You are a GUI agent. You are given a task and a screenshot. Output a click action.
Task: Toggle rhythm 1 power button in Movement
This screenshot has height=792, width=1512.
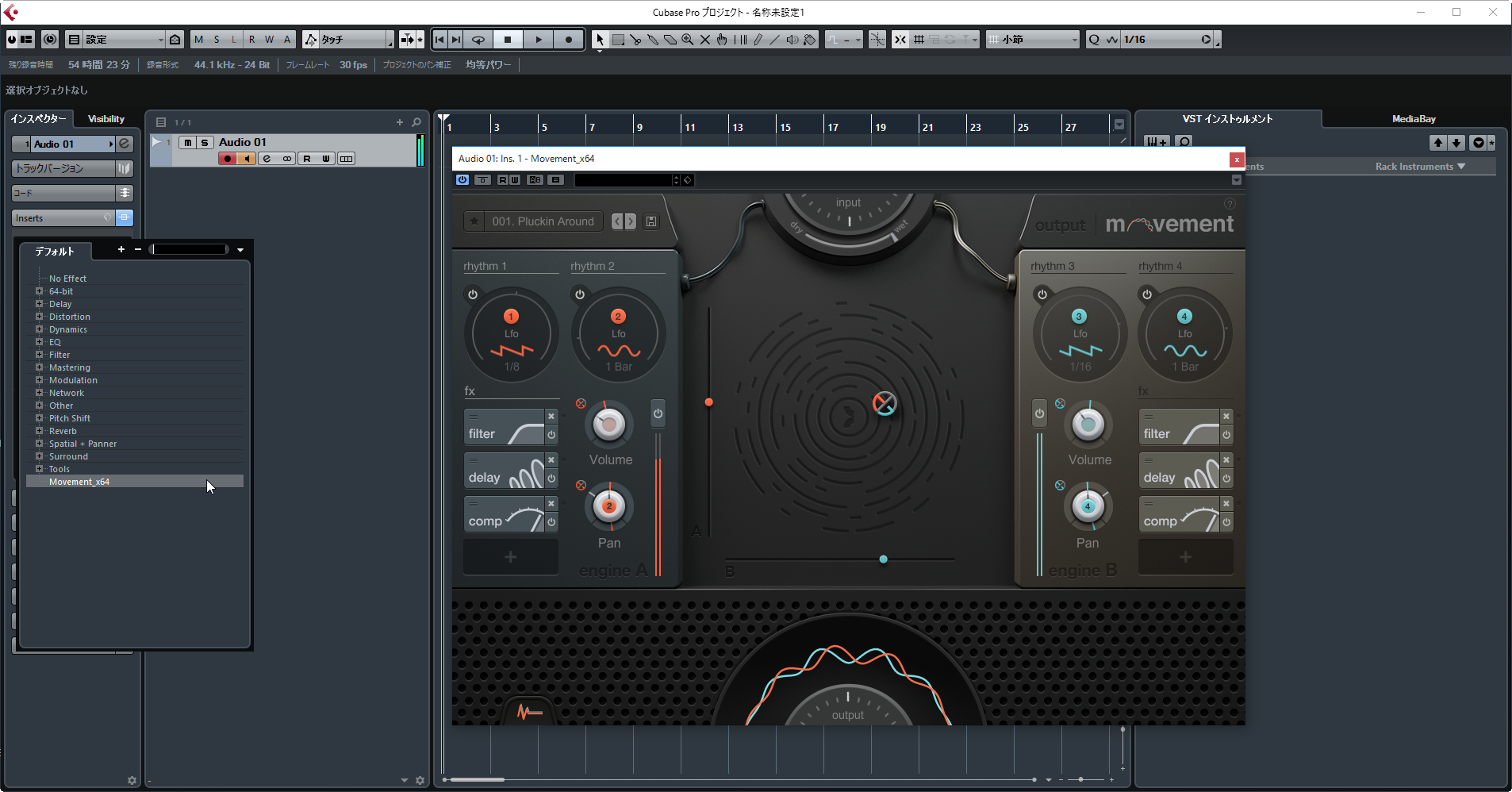click(473, 294)
